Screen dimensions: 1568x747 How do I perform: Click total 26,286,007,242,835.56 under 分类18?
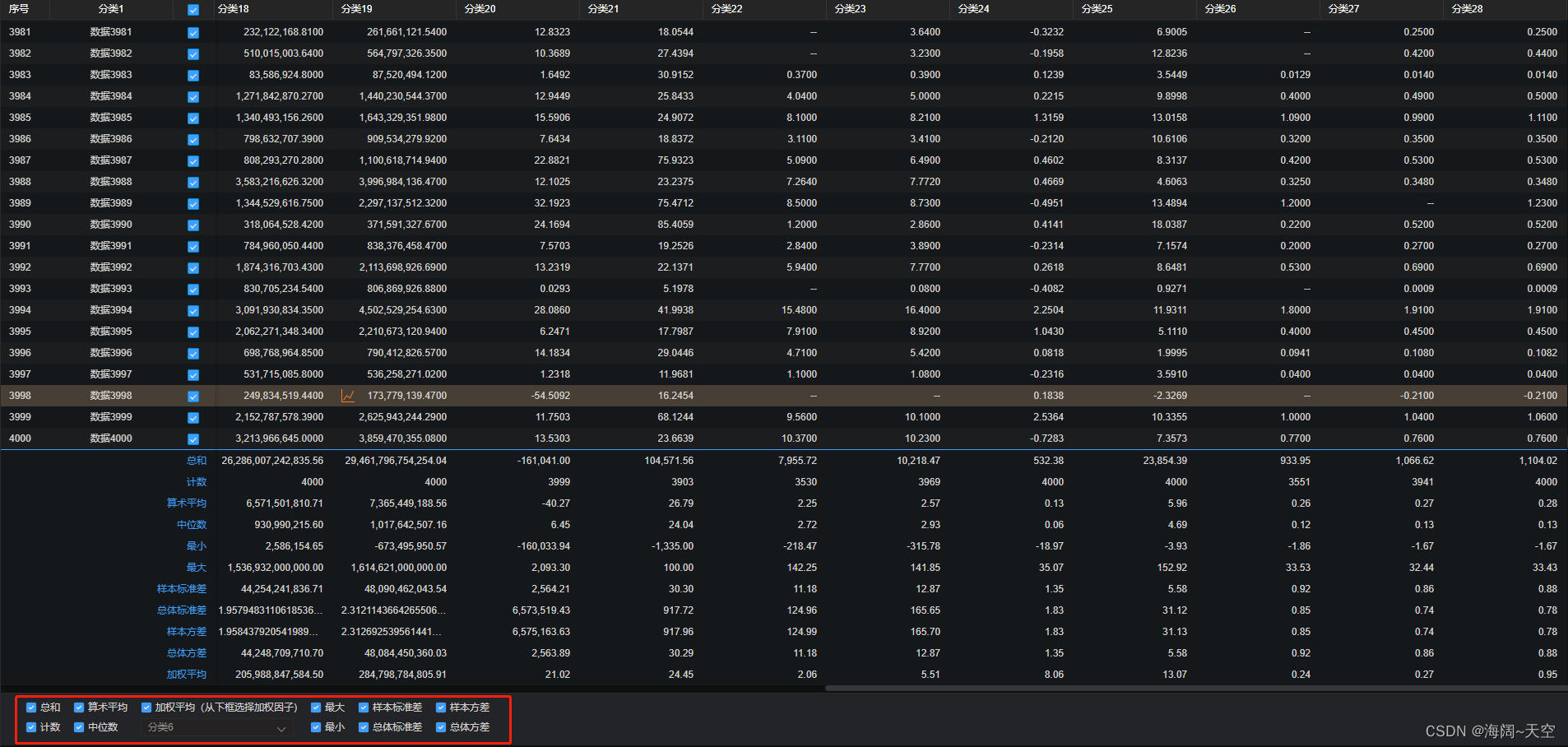pyautogui.click(x=272, y=461)
